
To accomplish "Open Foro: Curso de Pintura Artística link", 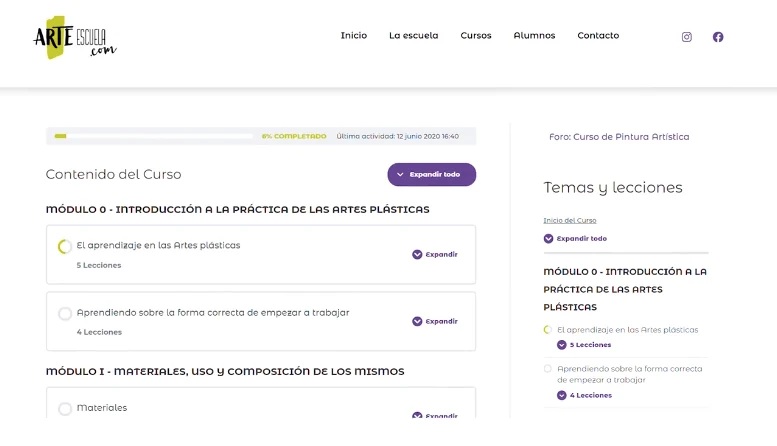I will [x=619, y=137].
